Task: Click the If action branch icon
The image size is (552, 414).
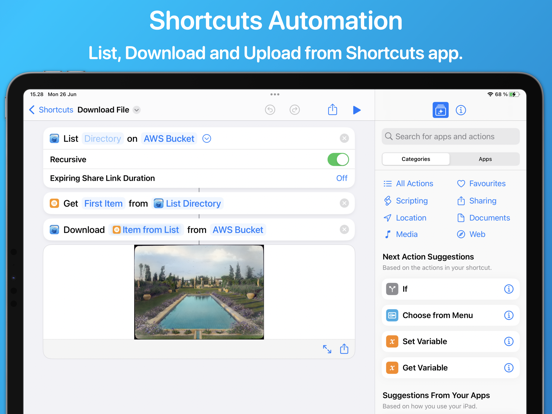Action: tap(392, 289)
